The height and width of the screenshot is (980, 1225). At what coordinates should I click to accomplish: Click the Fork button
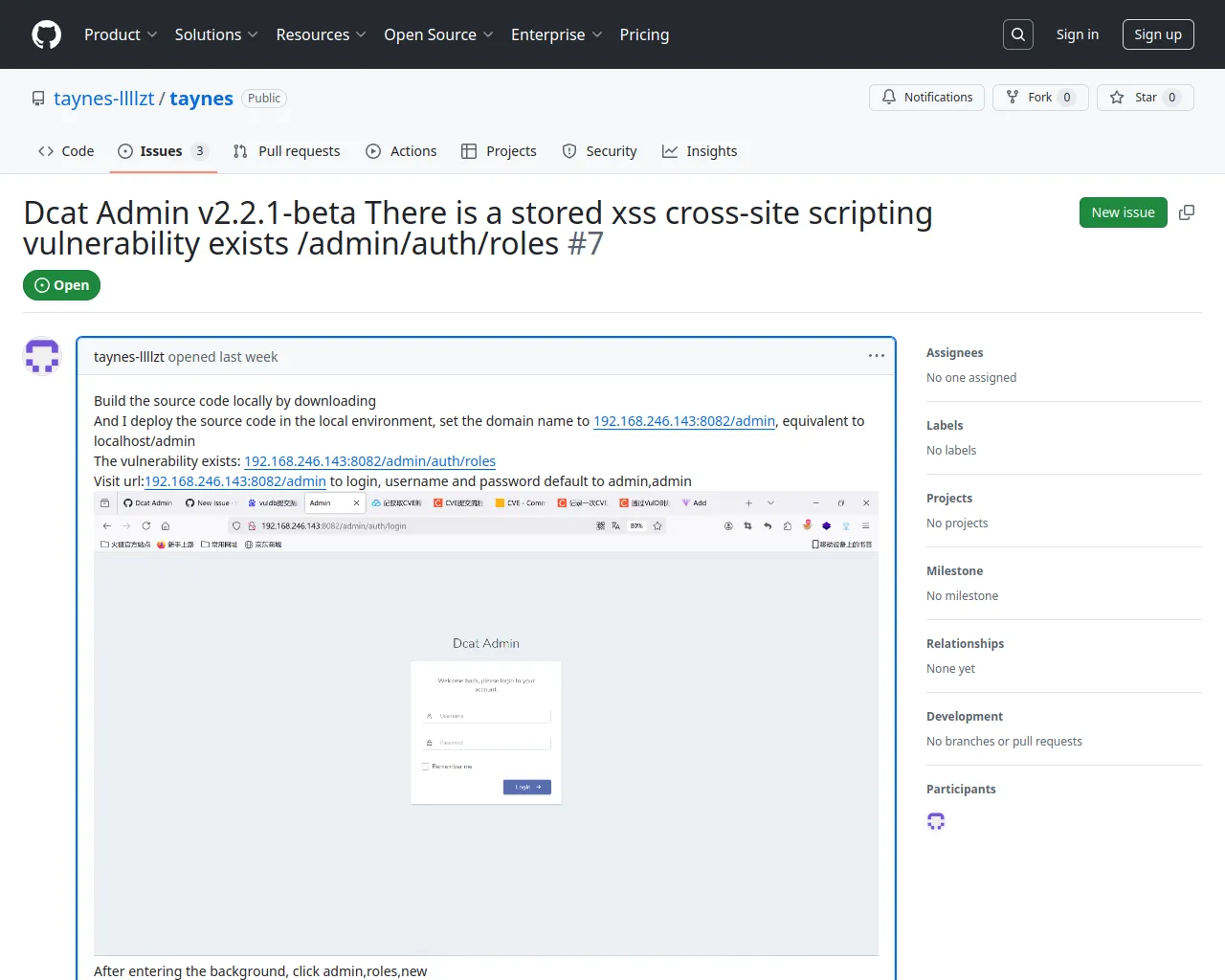[1040, 97]
